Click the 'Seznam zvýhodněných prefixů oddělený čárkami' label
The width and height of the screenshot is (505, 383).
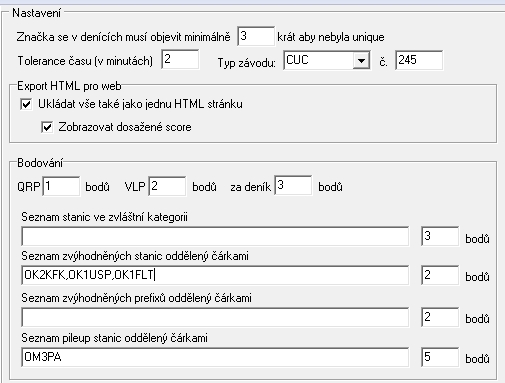[x=136, y=298]
